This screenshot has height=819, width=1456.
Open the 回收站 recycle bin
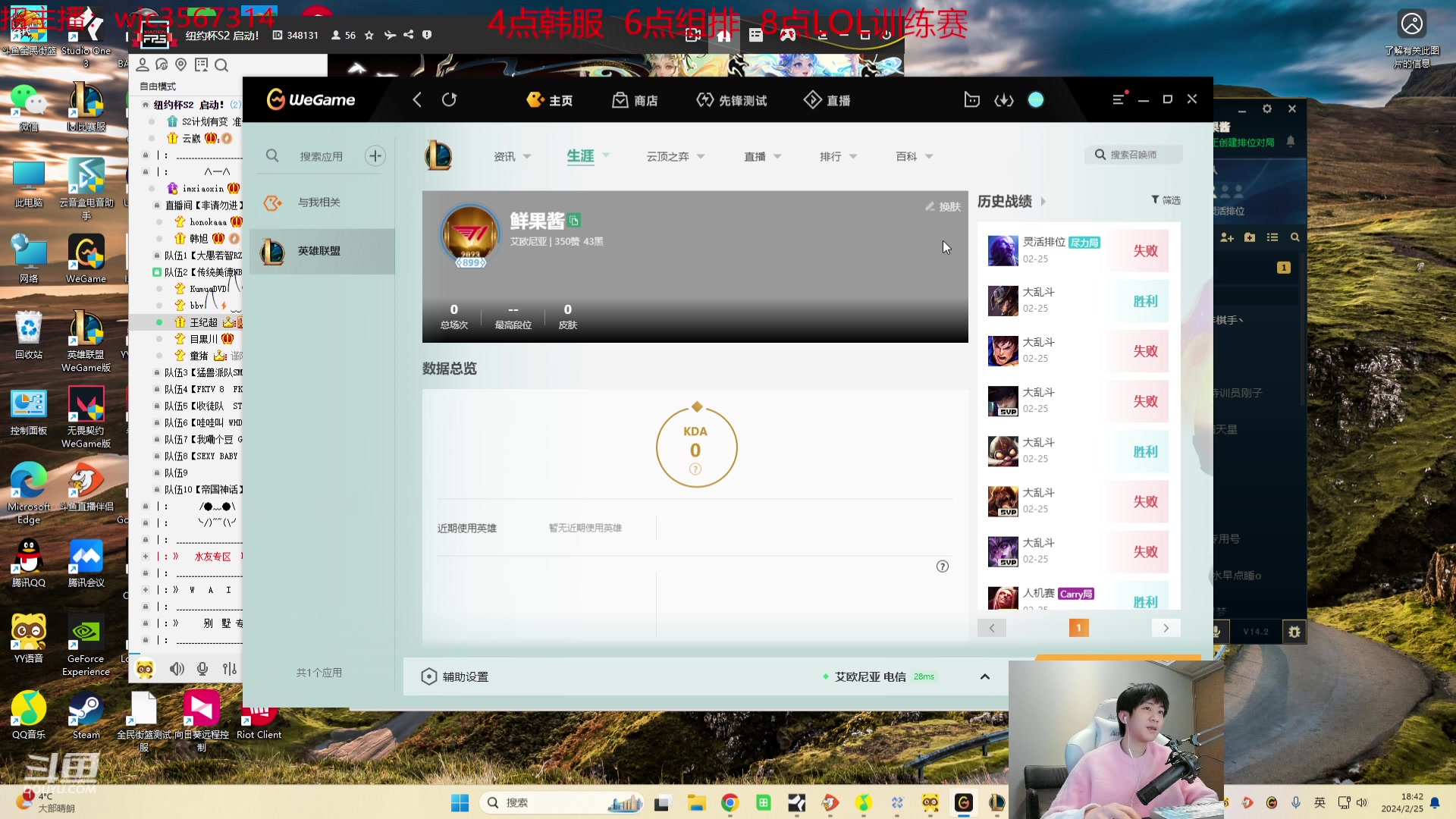pos(29,334)
